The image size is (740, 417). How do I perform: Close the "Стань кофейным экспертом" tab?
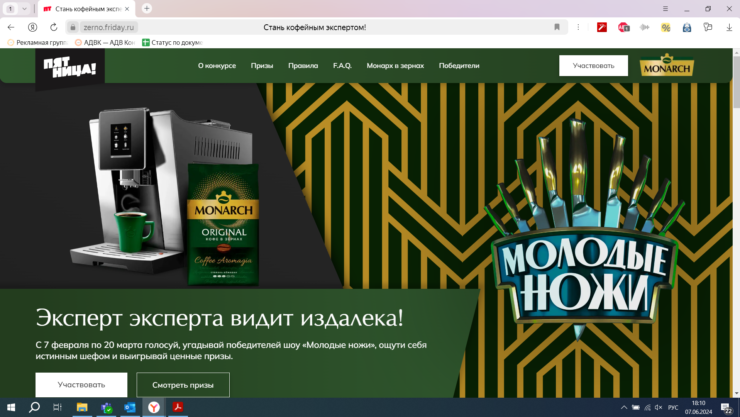(x=127, y=9)
